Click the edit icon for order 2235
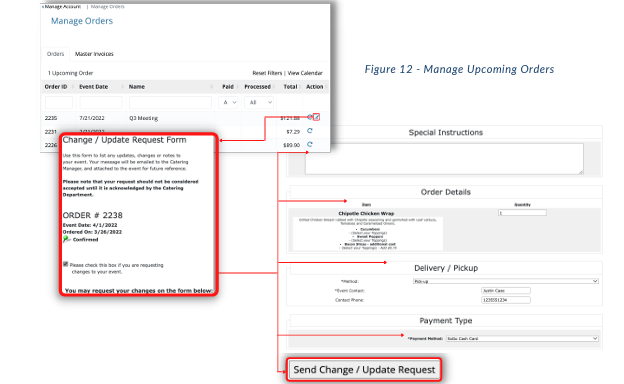This screenshot has width=624, height=384. pyautogui.click(x=316, y=117)
